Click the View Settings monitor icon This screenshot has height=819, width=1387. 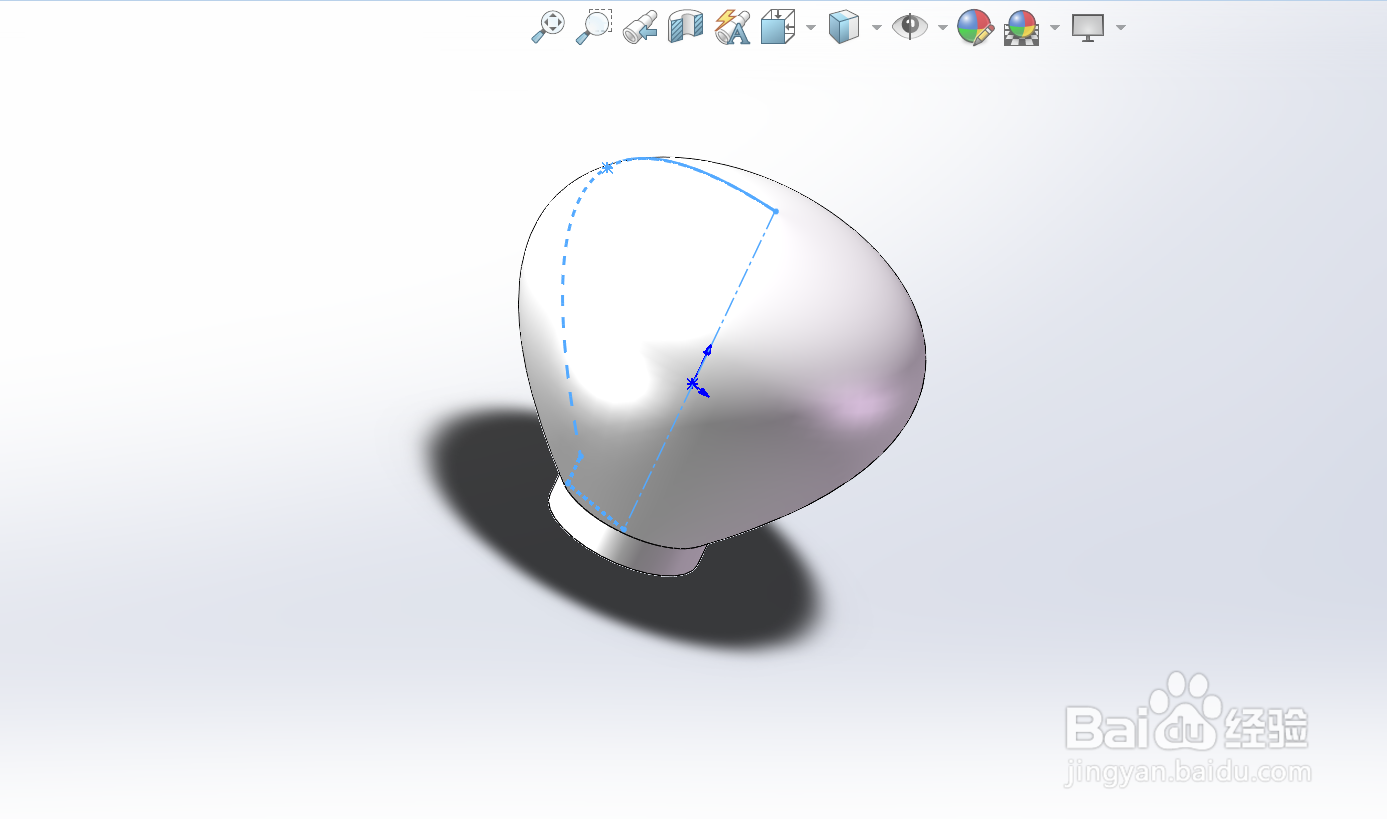pos(1087,26)
